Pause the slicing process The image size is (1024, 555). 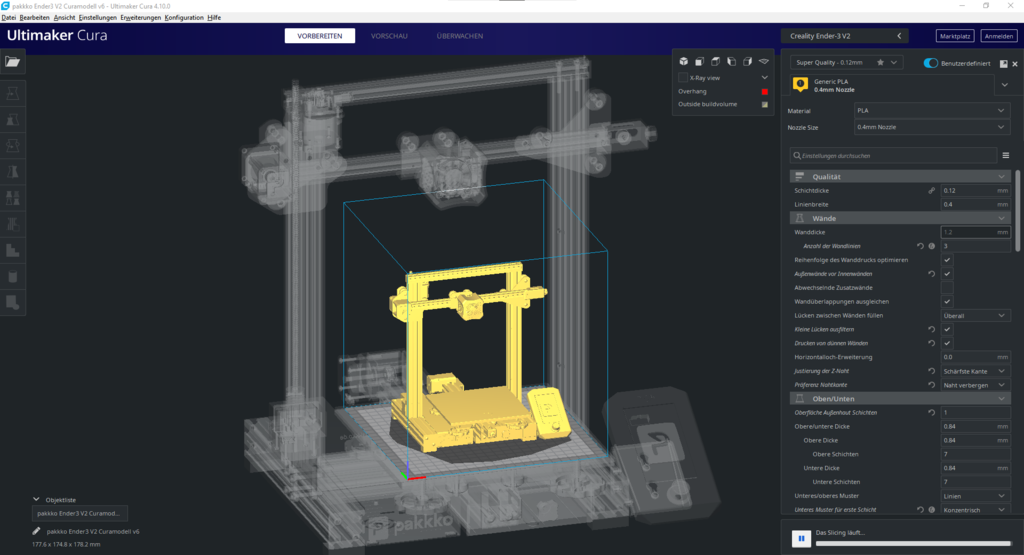[801, 538]
